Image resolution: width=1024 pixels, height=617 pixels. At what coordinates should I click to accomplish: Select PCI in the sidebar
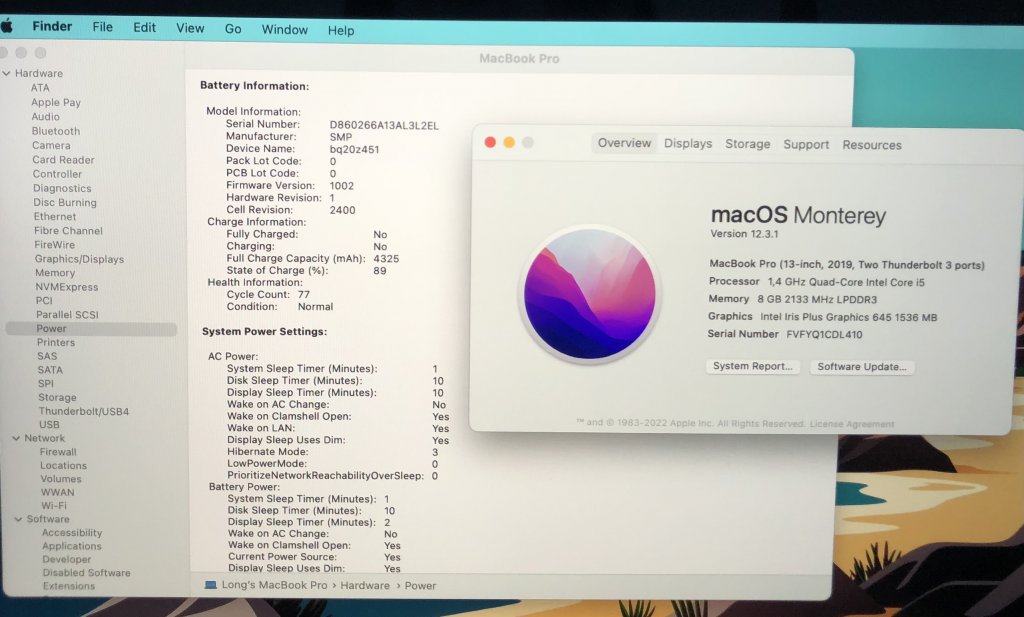(x=44, y=300)
